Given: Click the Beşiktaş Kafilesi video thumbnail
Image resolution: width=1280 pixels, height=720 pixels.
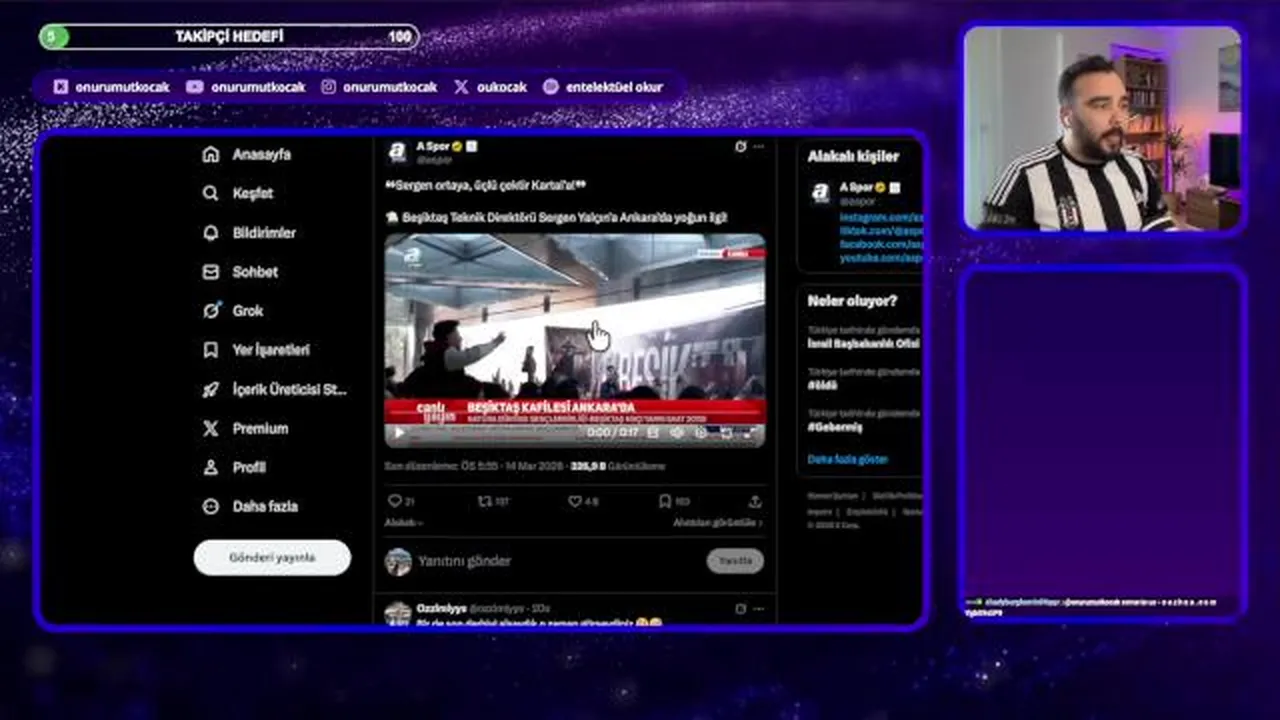Looking at the screenshot, I should (x=575, y=340).
